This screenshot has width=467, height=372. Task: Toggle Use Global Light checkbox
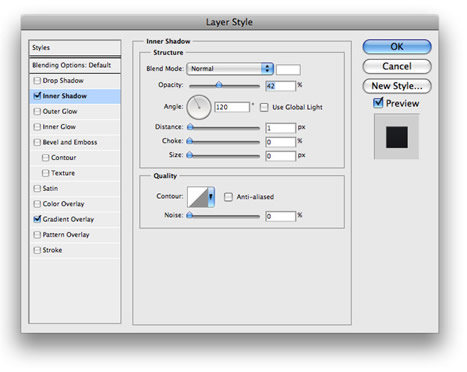[x=264, y=107]
